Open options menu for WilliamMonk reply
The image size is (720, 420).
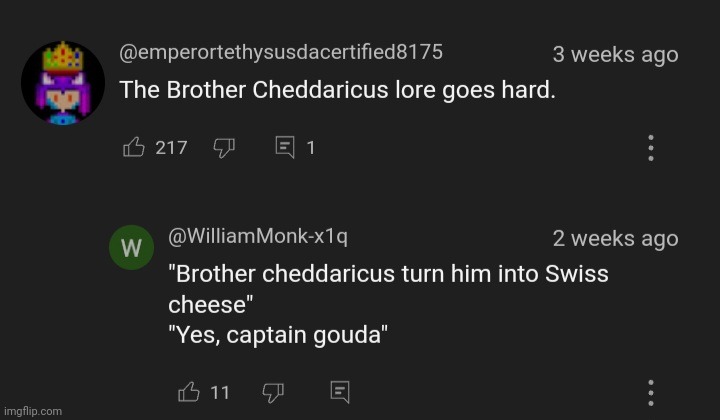click(x=651, y=392)
